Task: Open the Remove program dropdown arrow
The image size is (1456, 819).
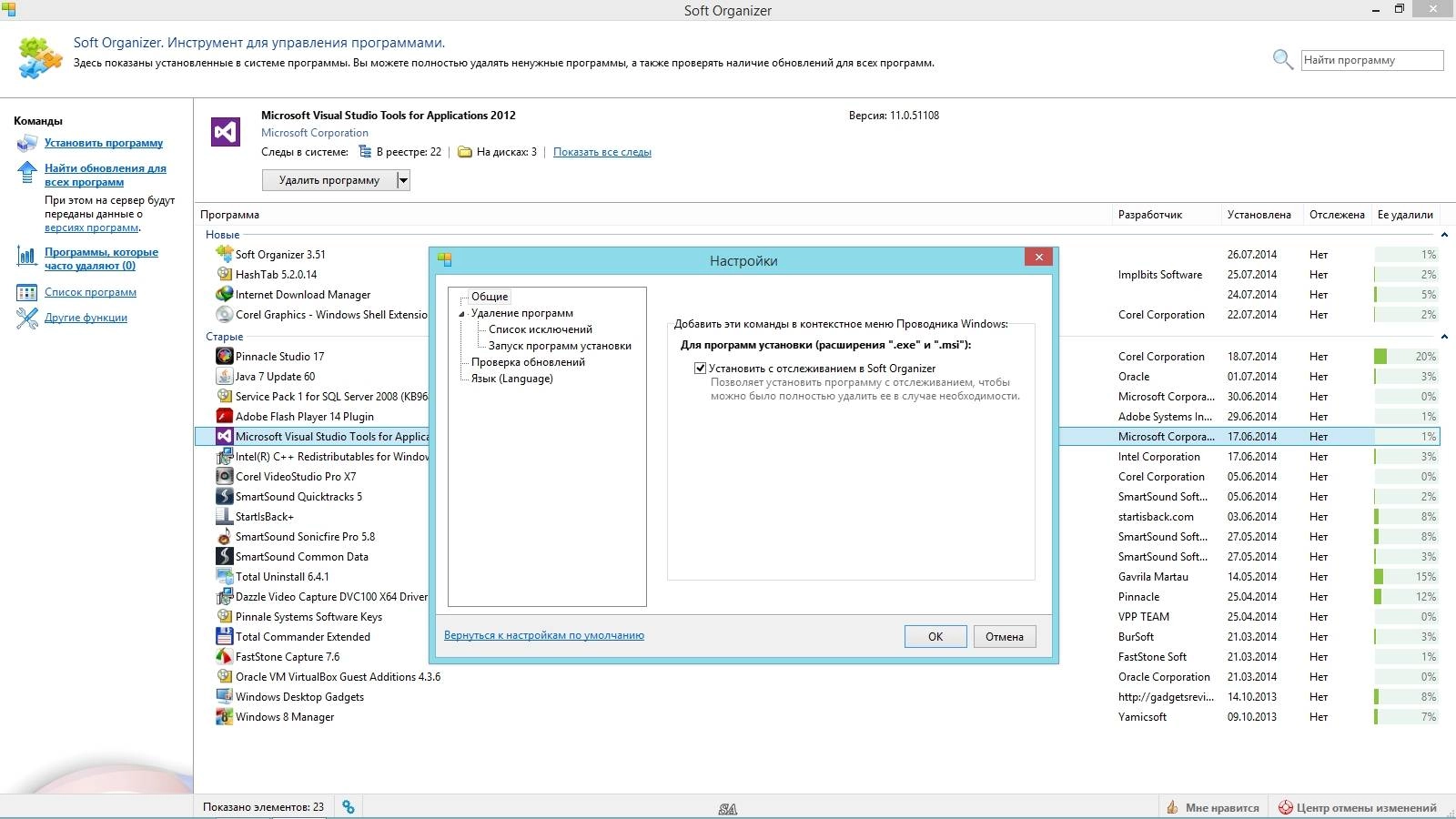Action: (x=403, y=180)
